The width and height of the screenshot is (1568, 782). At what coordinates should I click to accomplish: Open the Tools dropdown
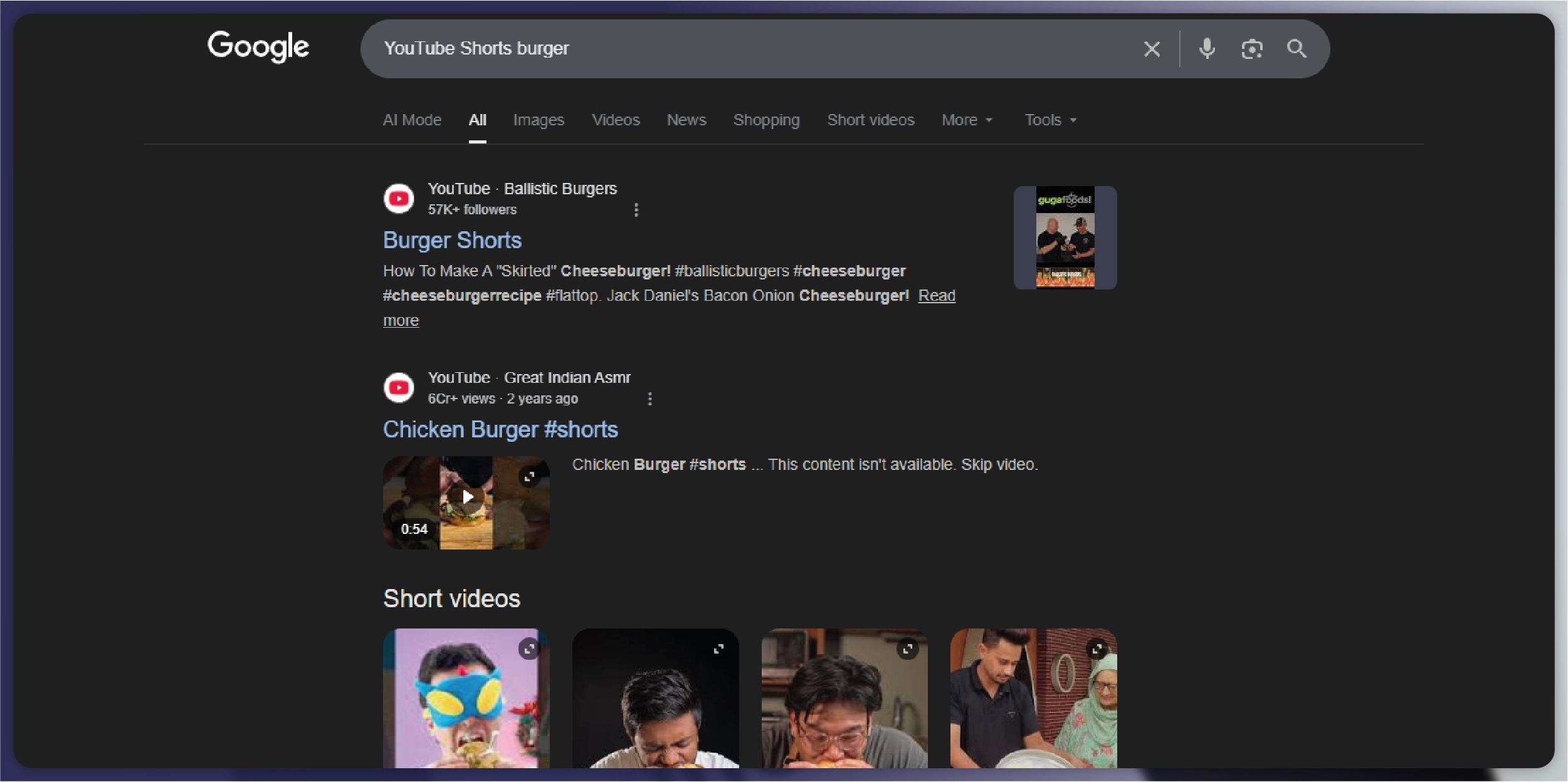(1050, 120)
